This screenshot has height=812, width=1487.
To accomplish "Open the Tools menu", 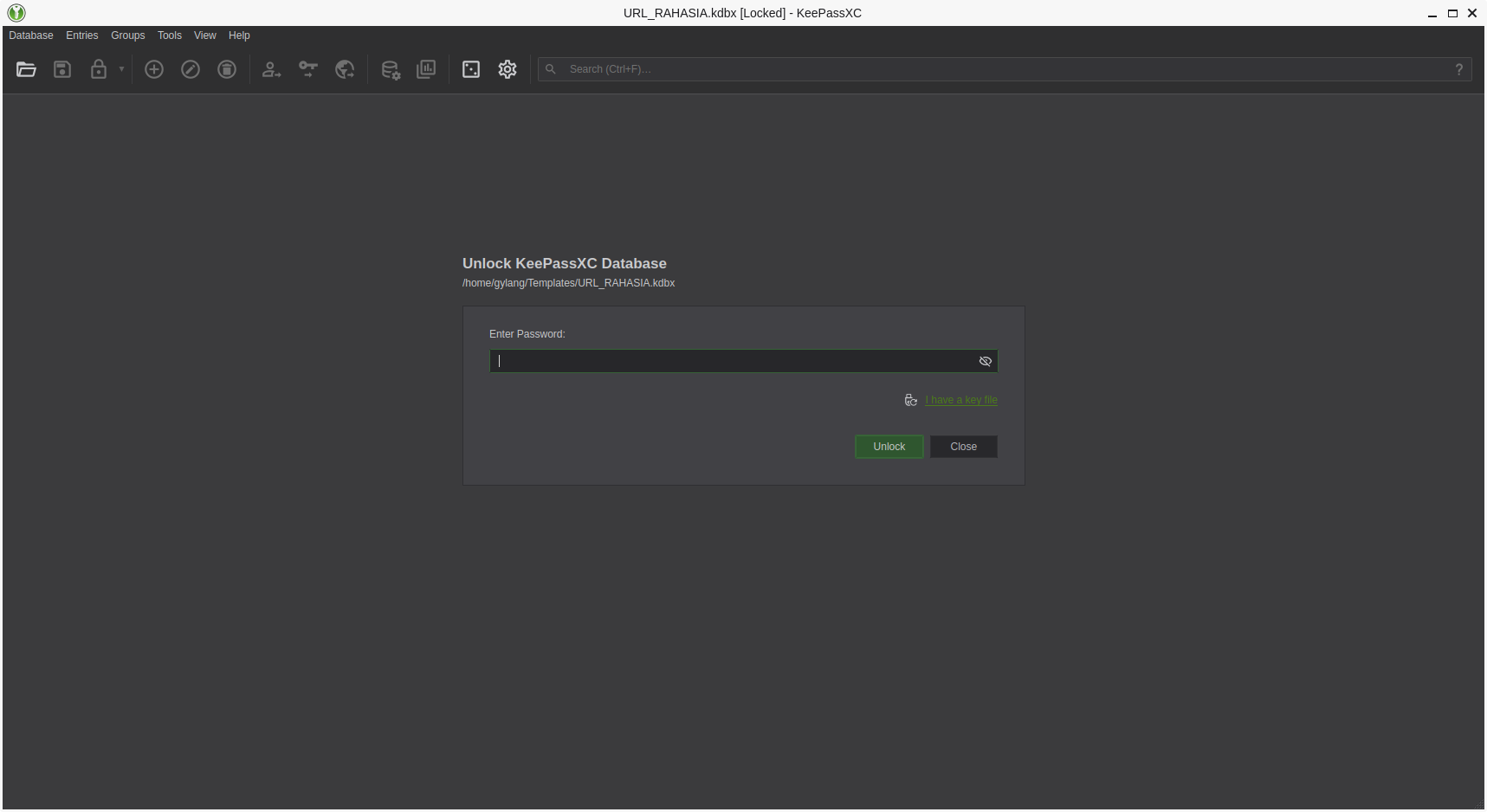I will pos(169,35).
